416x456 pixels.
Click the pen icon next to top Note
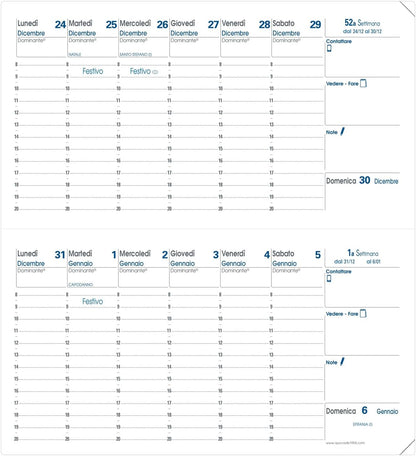(342, 132)
